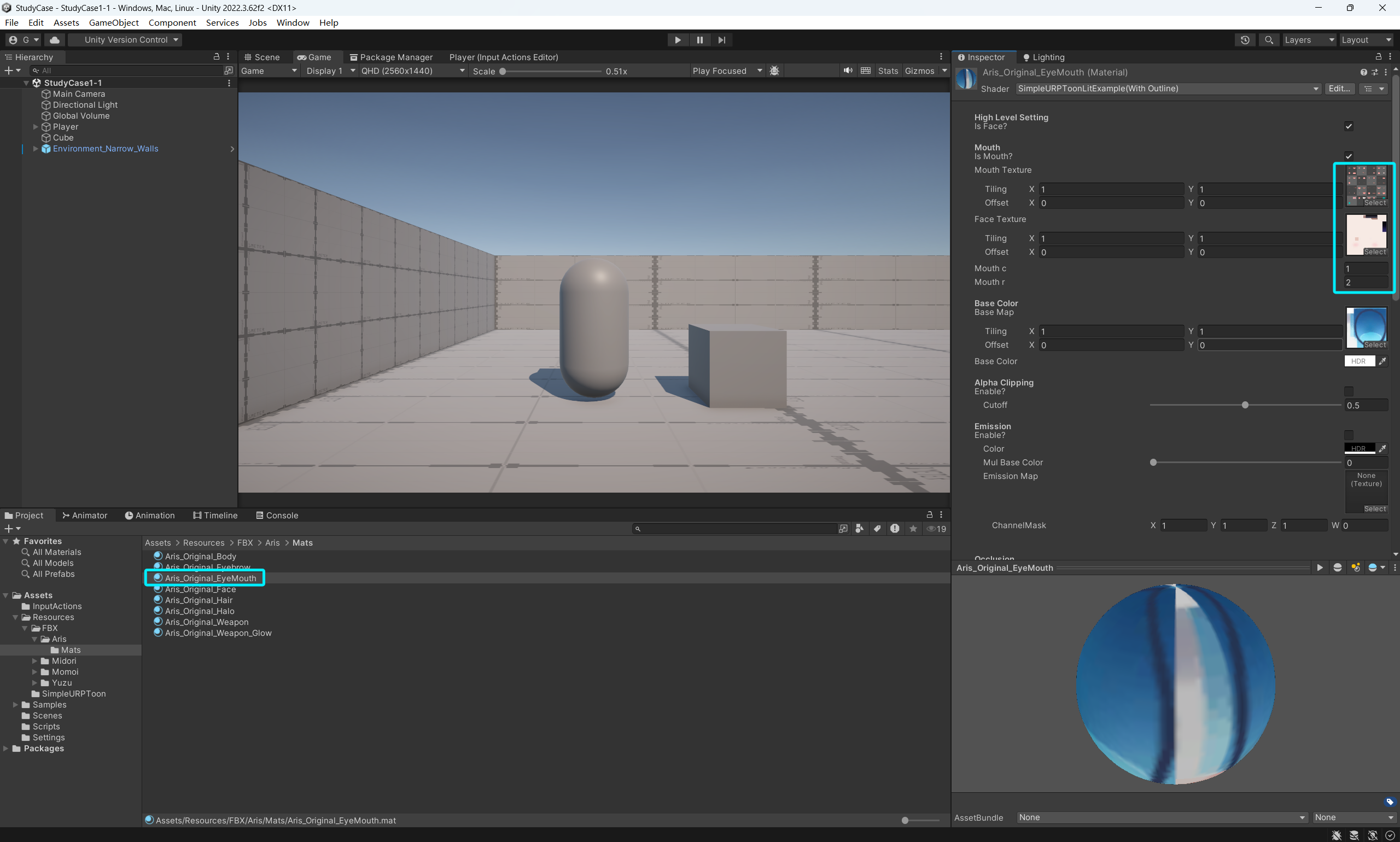1400x842 pixels.
Task: Open the GameObject menu
Action: point(114,23)
